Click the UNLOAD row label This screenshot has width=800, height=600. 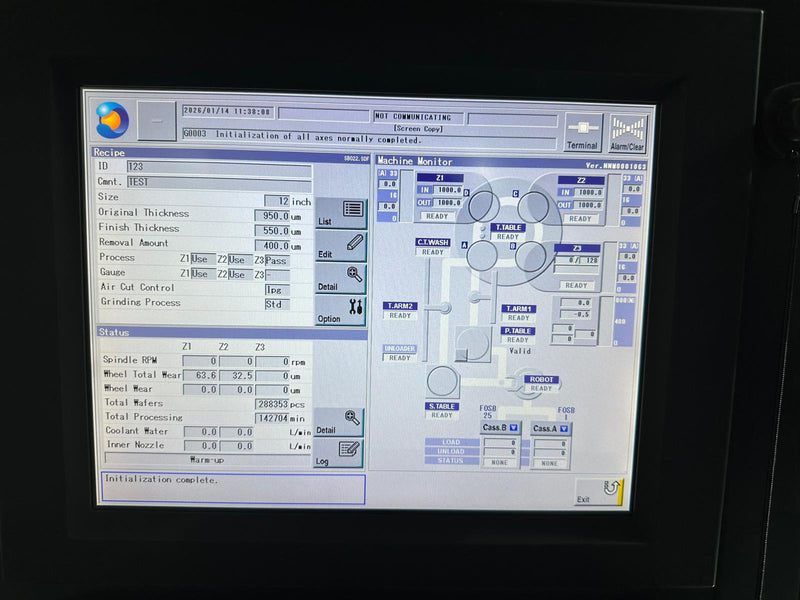(x=451, y=452)
